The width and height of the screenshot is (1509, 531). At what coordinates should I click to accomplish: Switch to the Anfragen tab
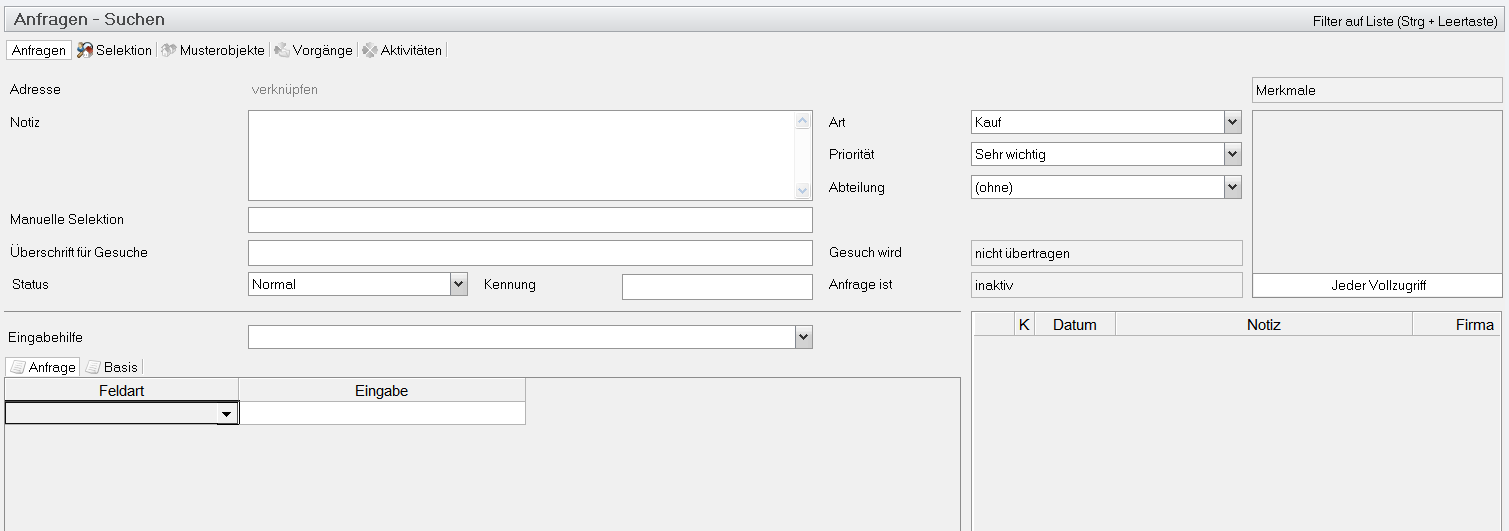(39, 50)
